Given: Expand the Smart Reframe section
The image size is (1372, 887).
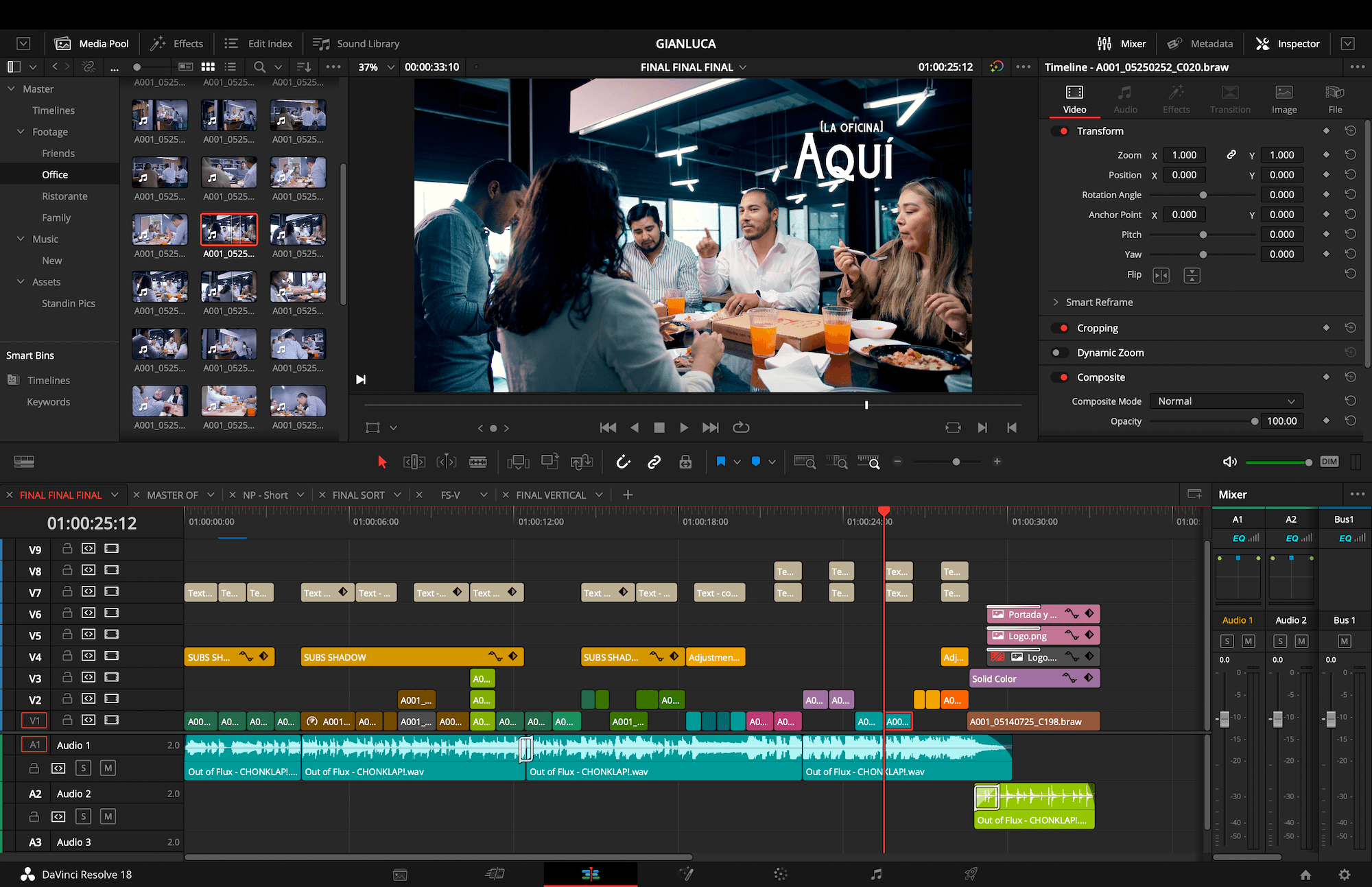Looking at the screenshot, I should coord(1056,303).
